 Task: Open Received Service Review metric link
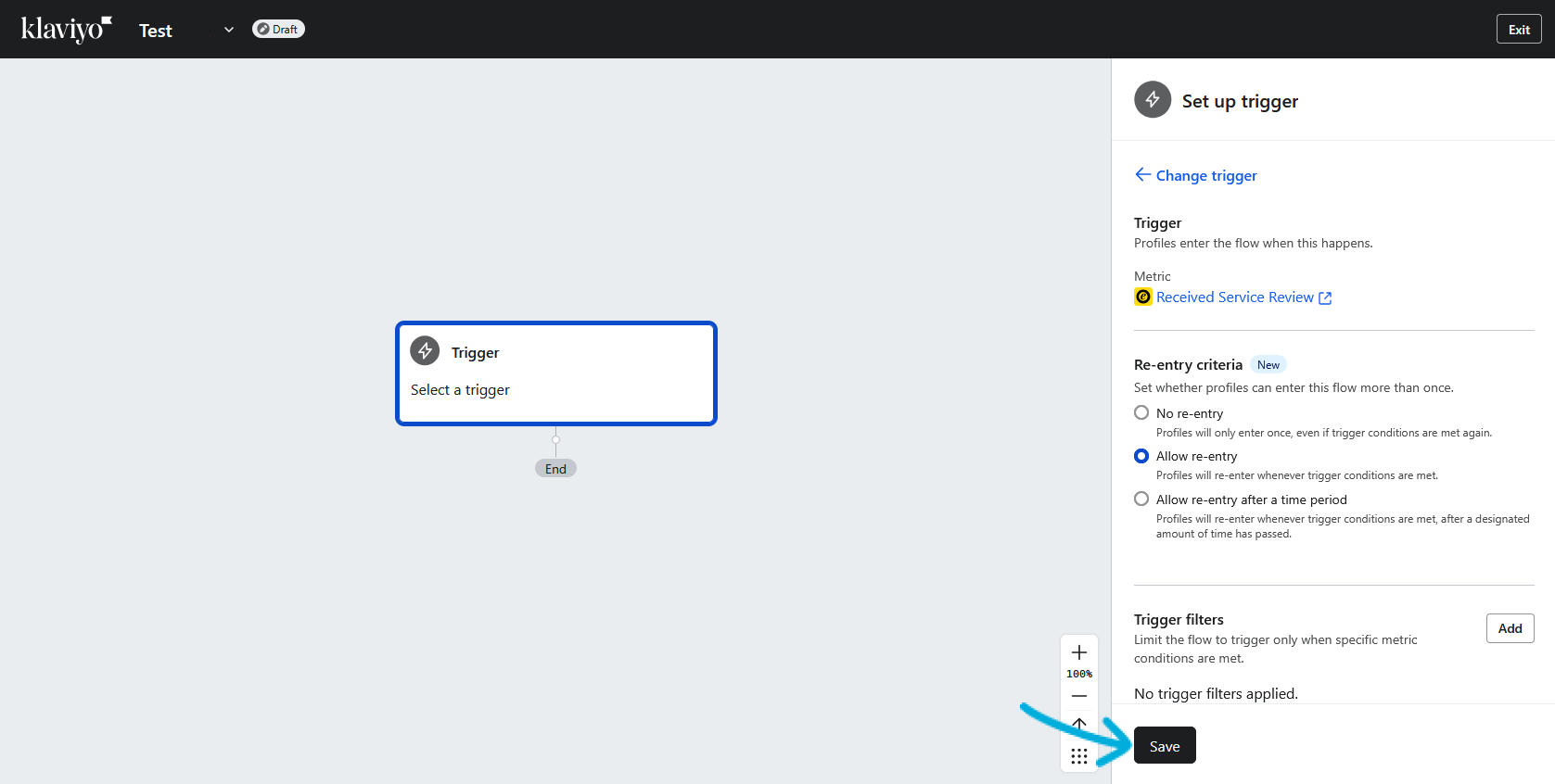(x=1234, y=297)
